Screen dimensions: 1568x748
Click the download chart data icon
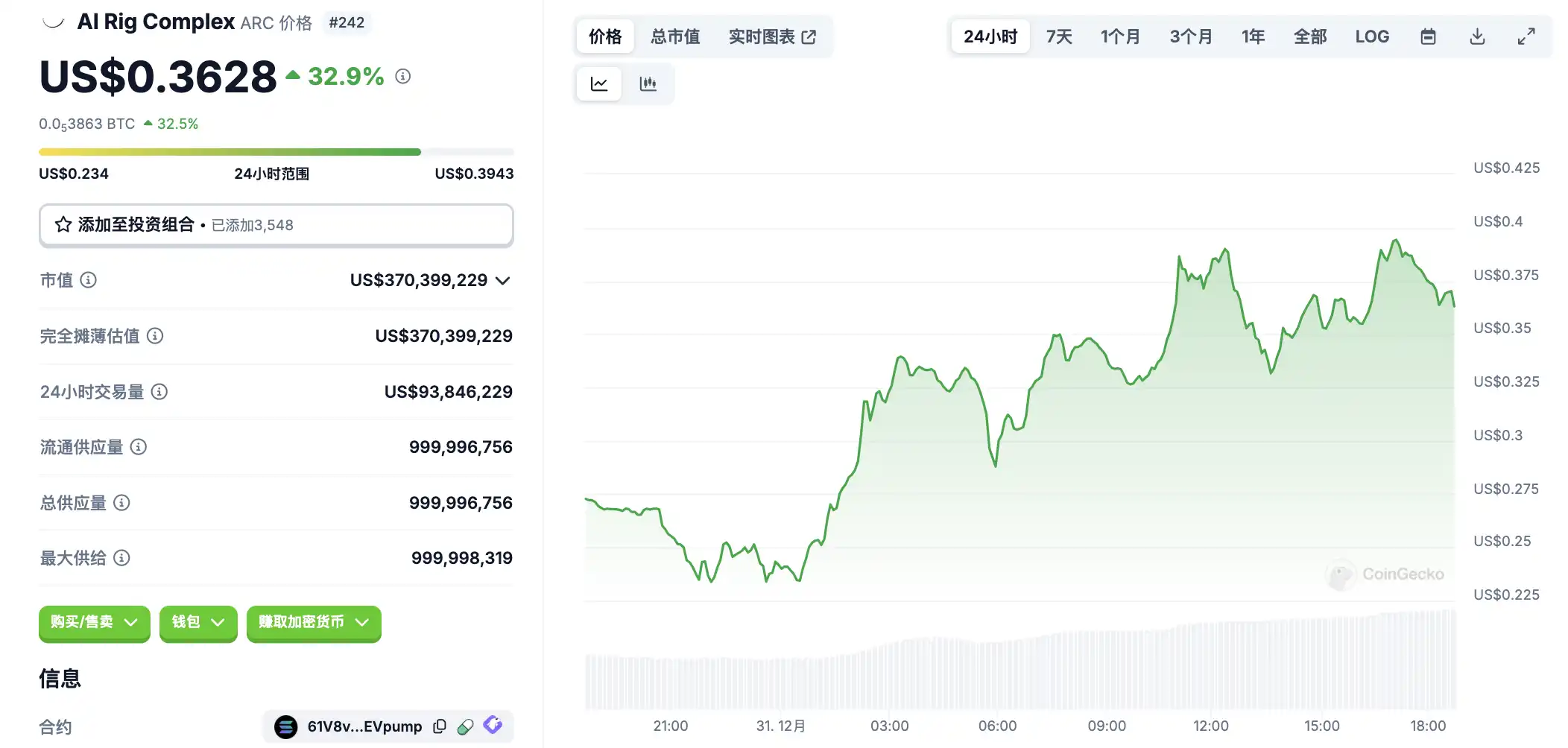click(x=1477, y=37)
